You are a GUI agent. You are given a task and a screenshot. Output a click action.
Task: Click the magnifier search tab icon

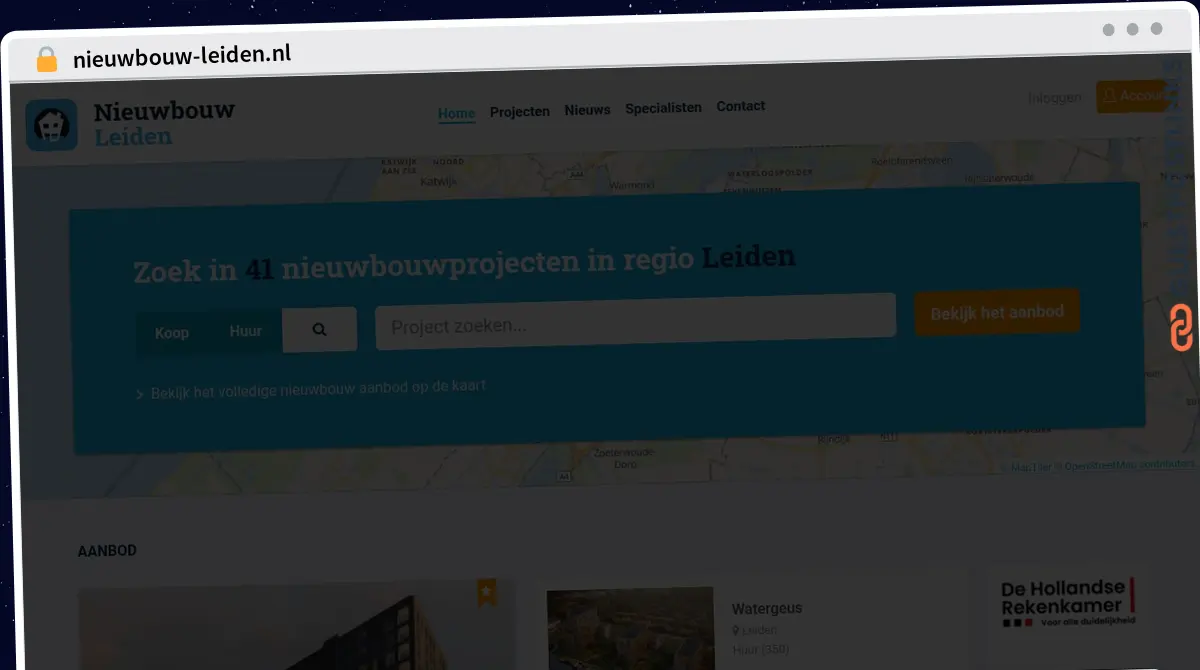[x=319, y=330]
